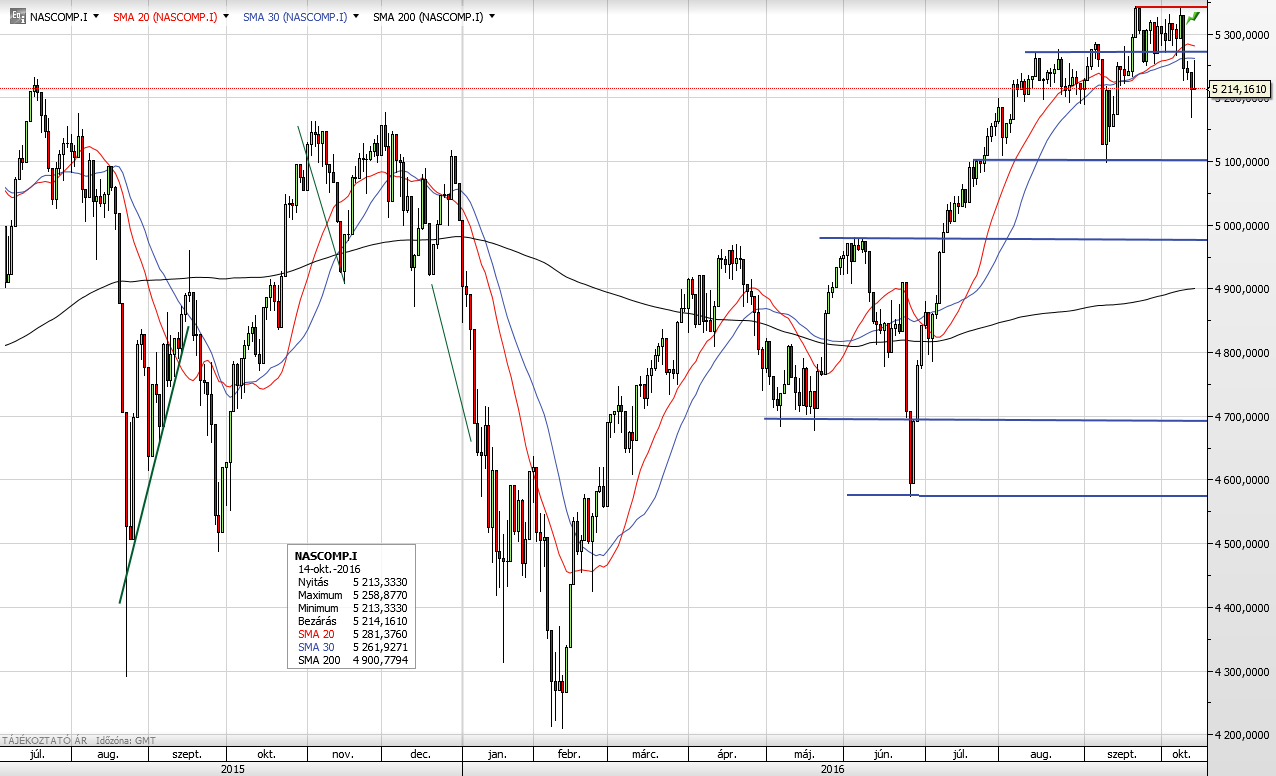Click the 4 700,0000 price axis label
This screenshot has height=776, width=1276.
(1241, 417)
